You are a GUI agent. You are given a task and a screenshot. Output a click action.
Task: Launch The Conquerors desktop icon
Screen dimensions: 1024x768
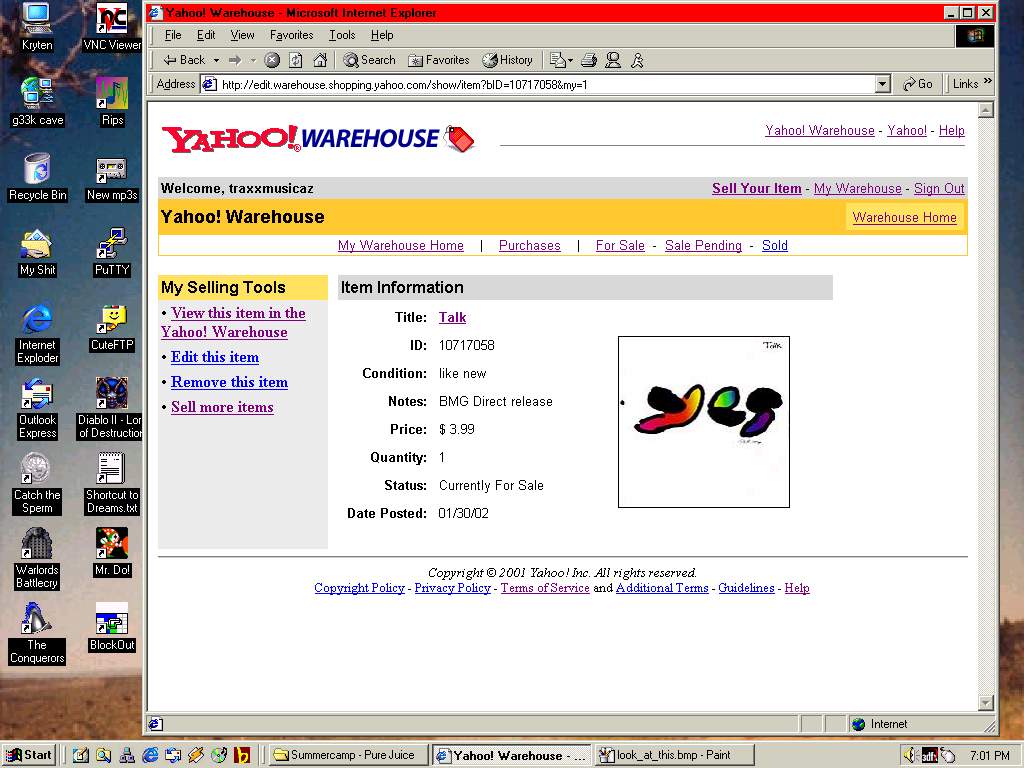[37, 633]
